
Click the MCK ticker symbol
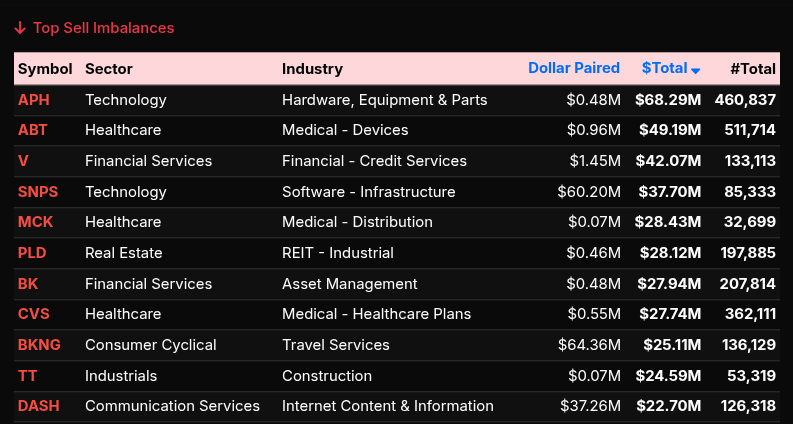tap(35, 222)
